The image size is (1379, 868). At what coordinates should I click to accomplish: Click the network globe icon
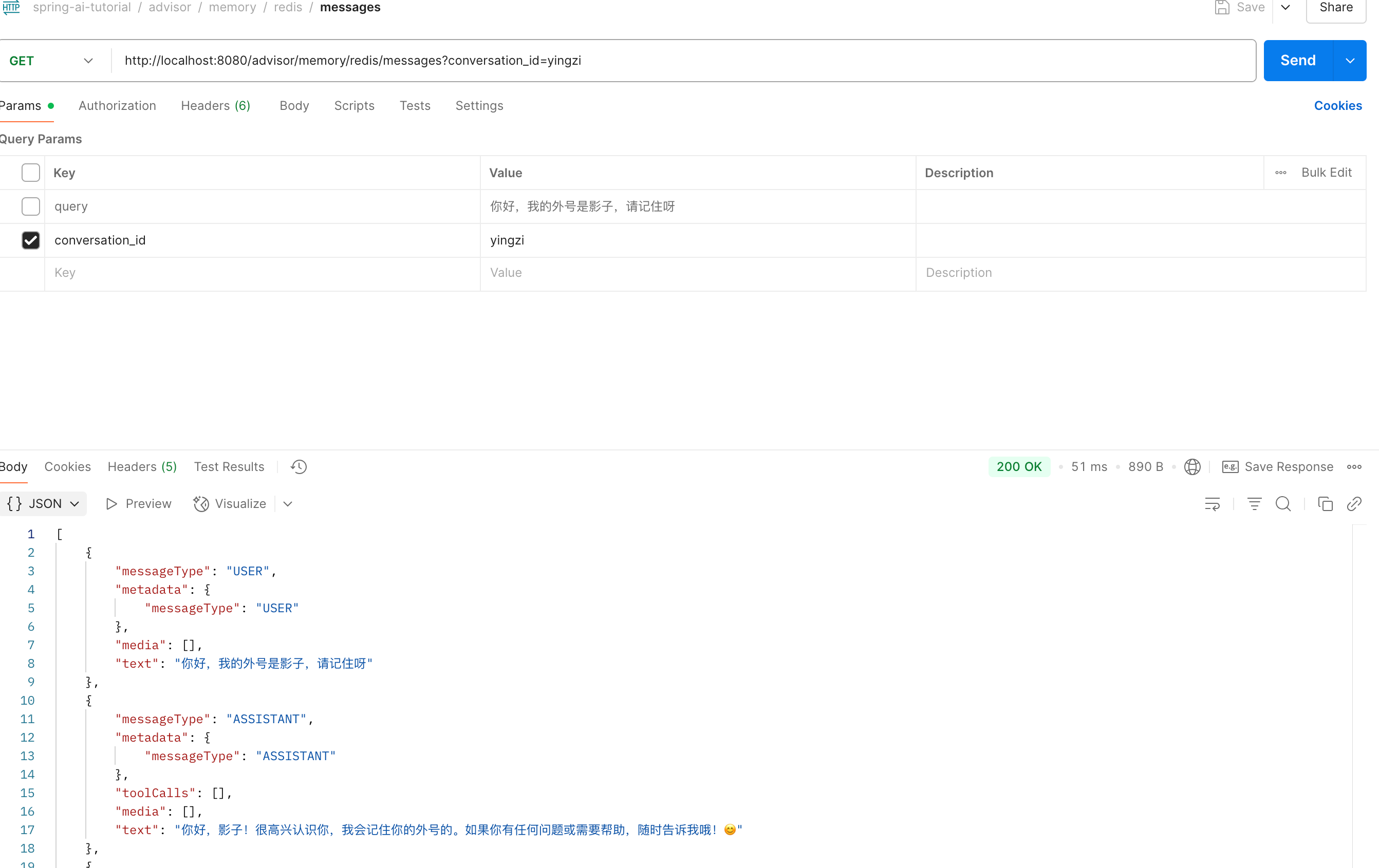coord(1192,467)
